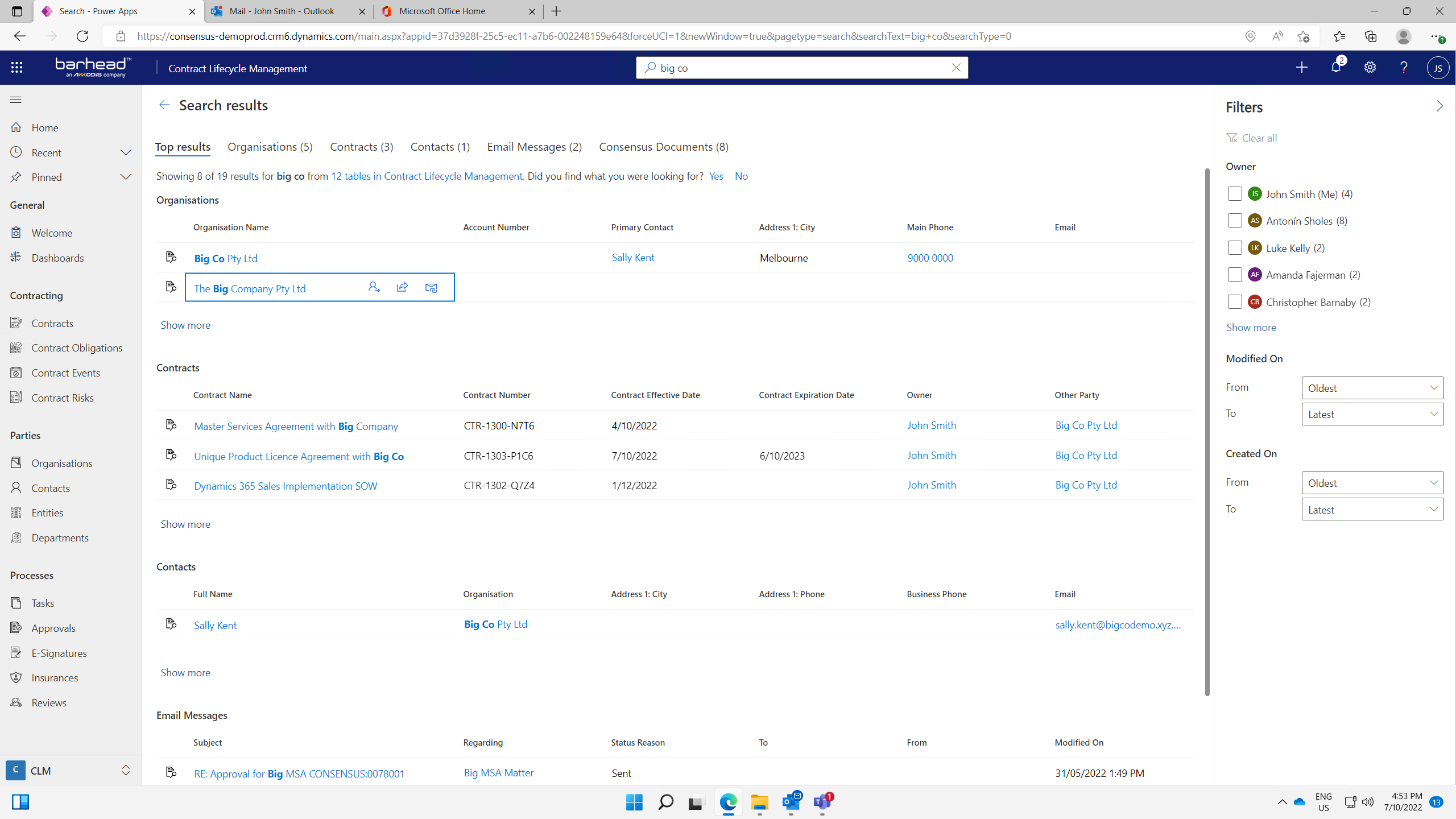Open the notifications bell

point(1336,68)
